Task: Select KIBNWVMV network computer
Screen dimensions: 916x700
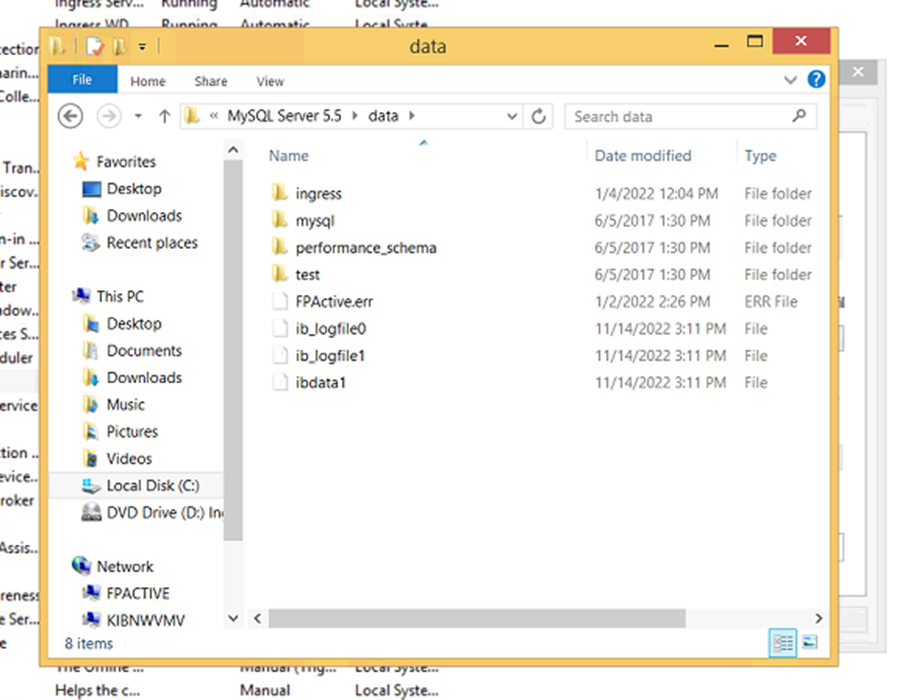Action: point(145,620)
